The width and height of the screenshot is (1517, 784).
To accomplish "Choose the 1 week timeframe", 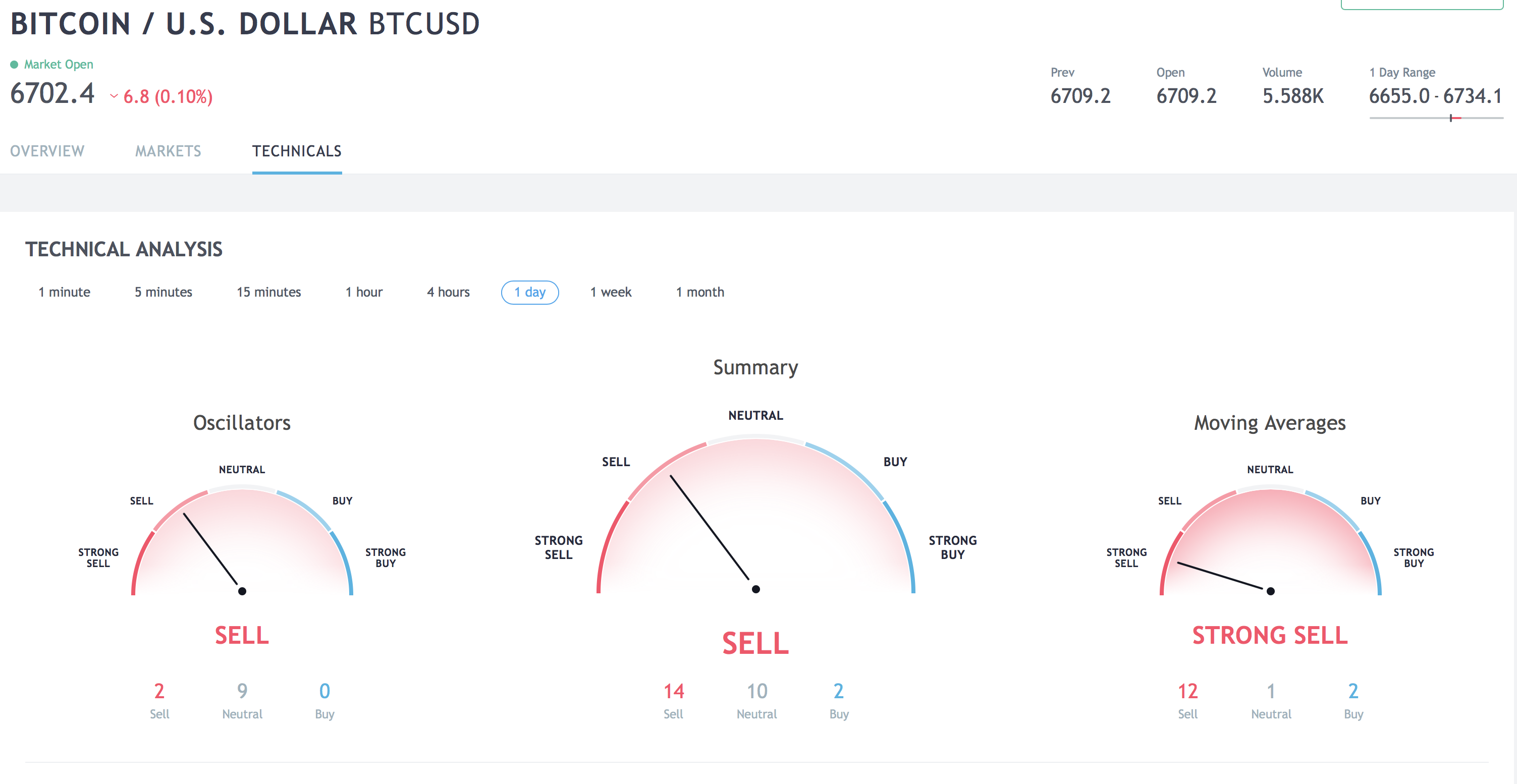I will tap(611, 292).
